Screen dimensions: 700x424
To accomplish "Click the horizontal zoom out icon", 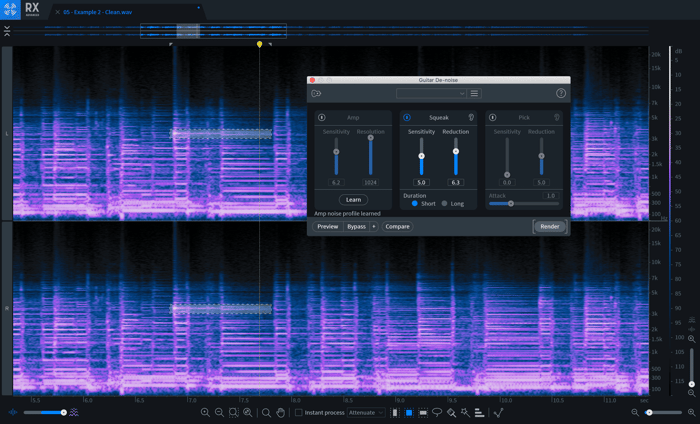I will pos(635,412).
